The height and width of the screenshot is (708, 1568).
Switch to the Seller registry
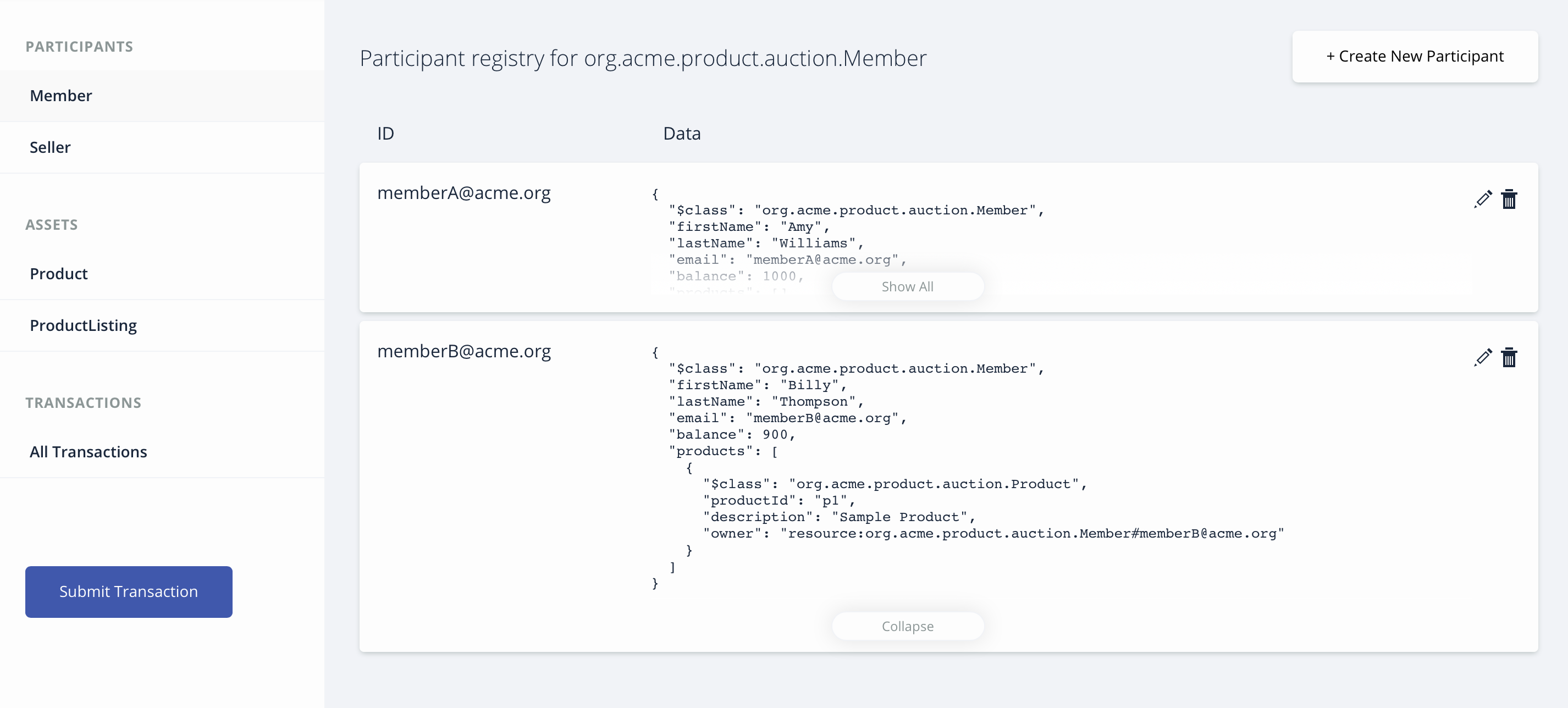pos(50,147)
